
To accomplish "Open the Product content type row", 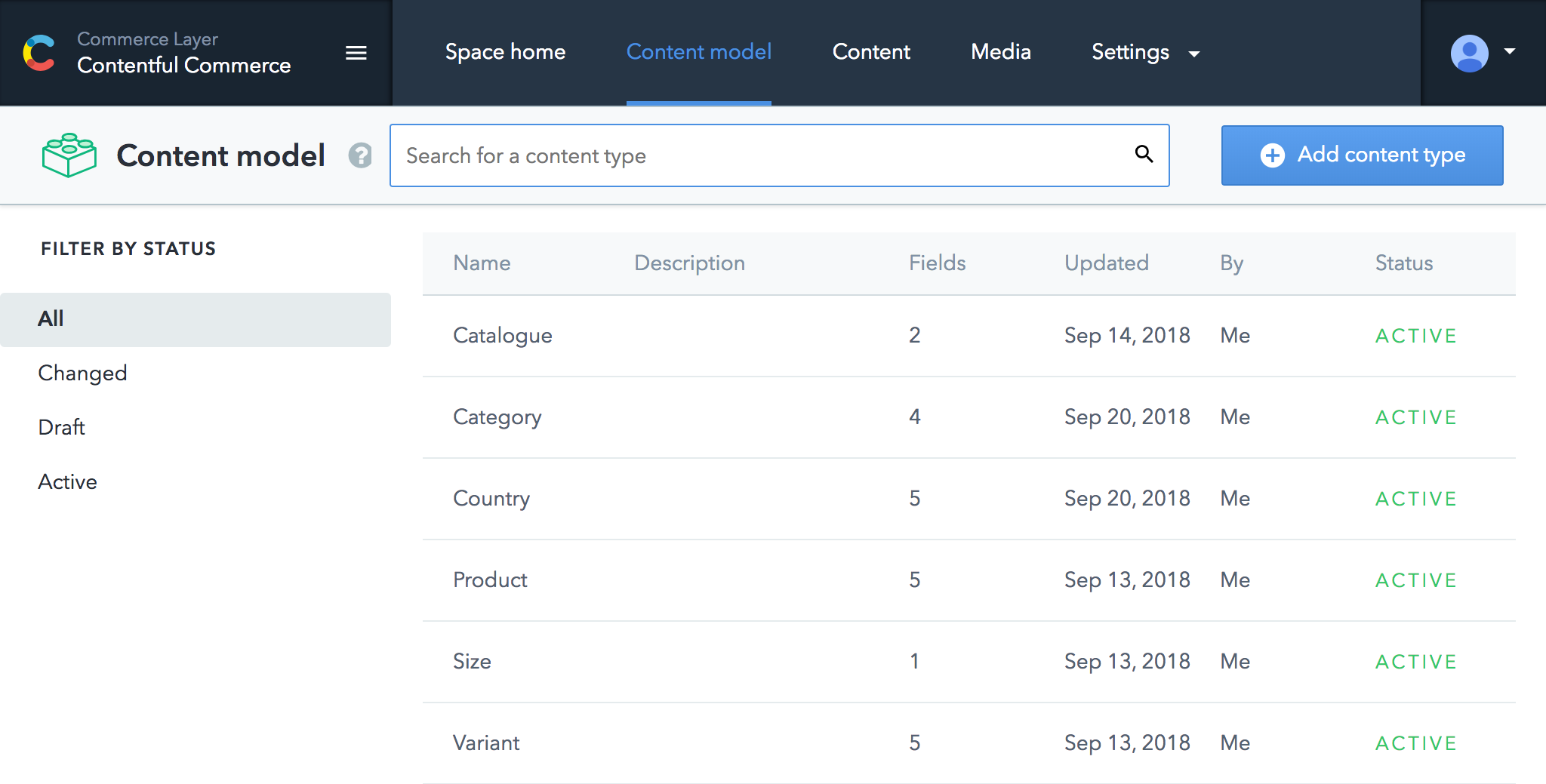I will point(490,580).
